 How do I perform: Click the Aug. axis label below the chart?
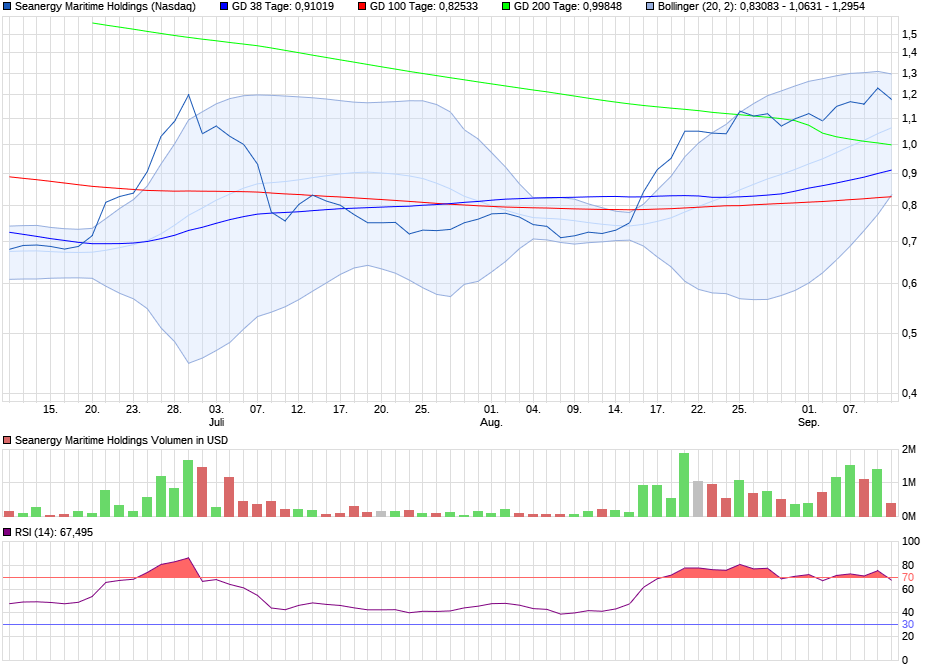[492, 422]
